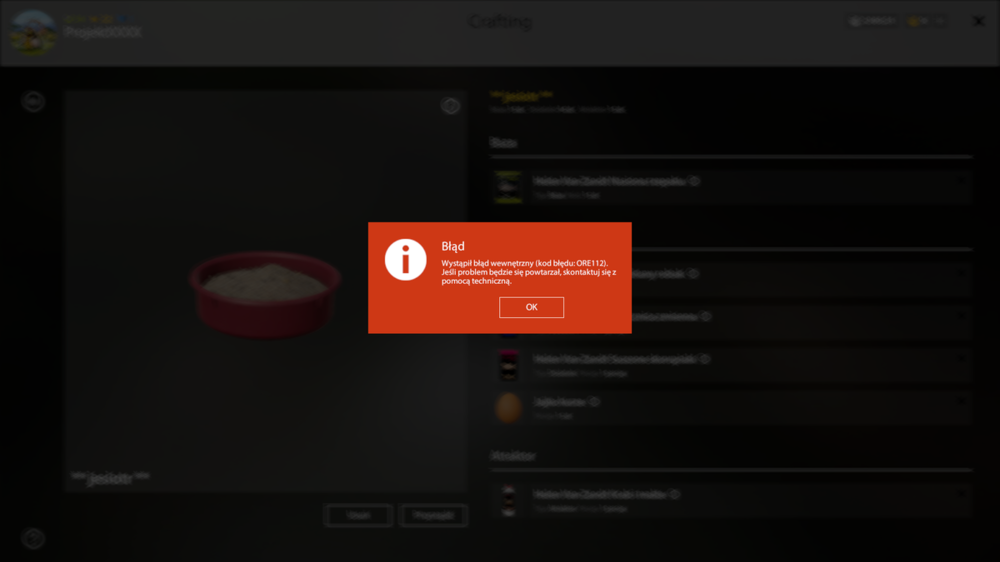
Task: Open info icon beside the Base ingredient name
Action: [x=694, y=182]
